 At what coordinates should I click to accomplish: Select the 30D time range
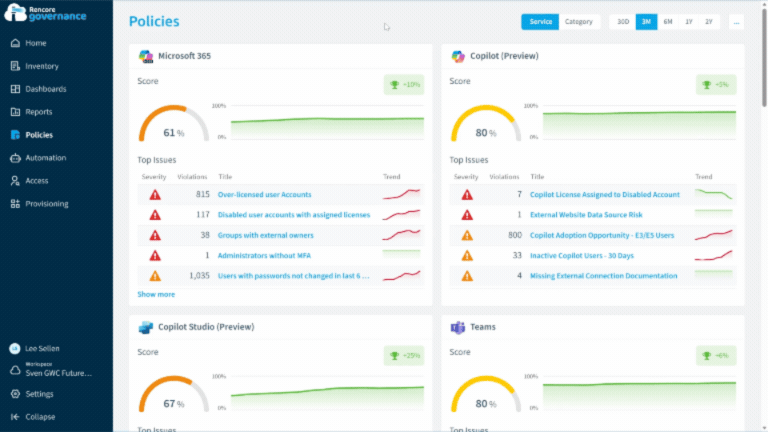click(x=623, y=22)
